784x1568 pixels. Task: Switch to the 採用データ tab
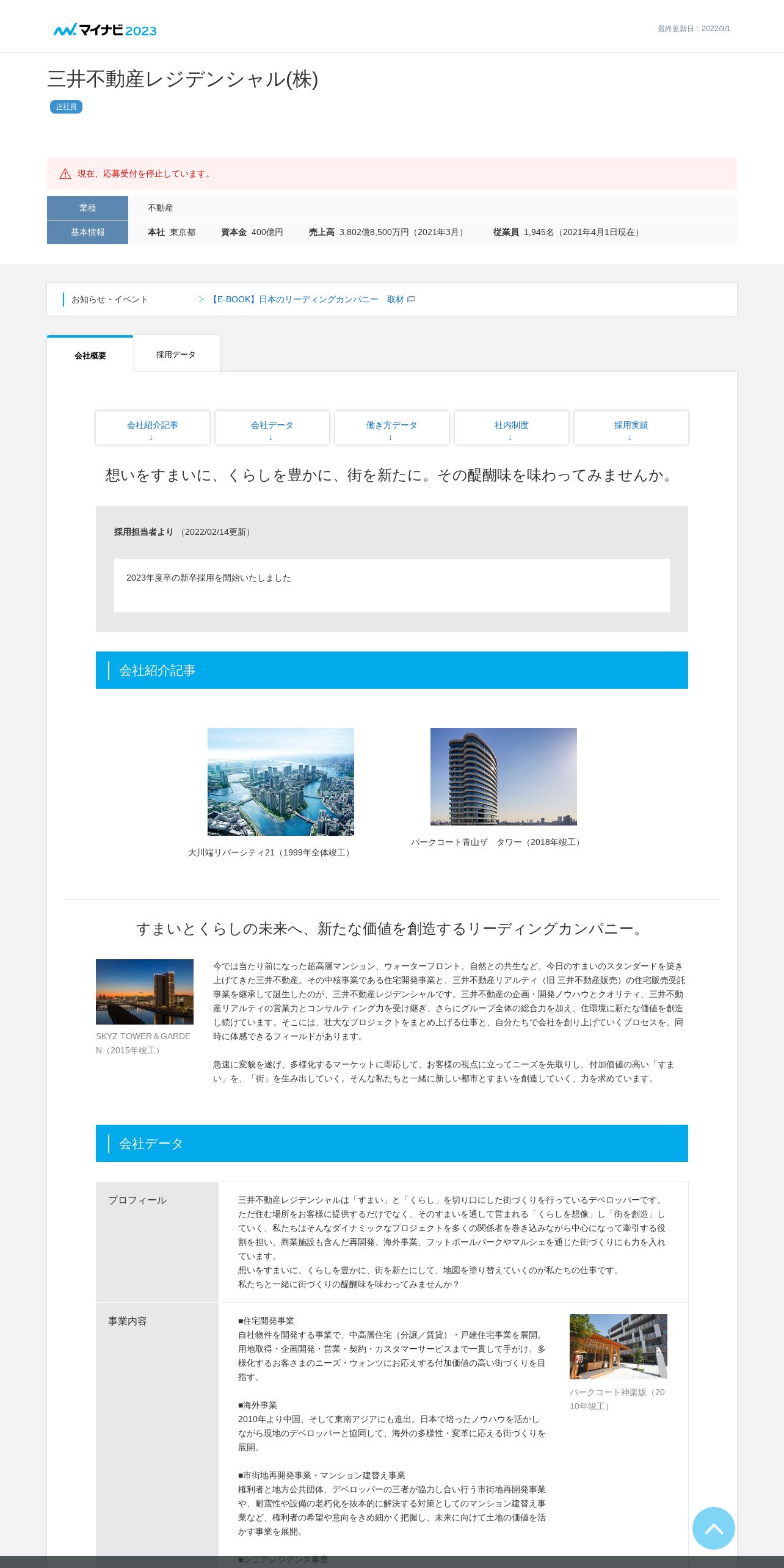176,354
